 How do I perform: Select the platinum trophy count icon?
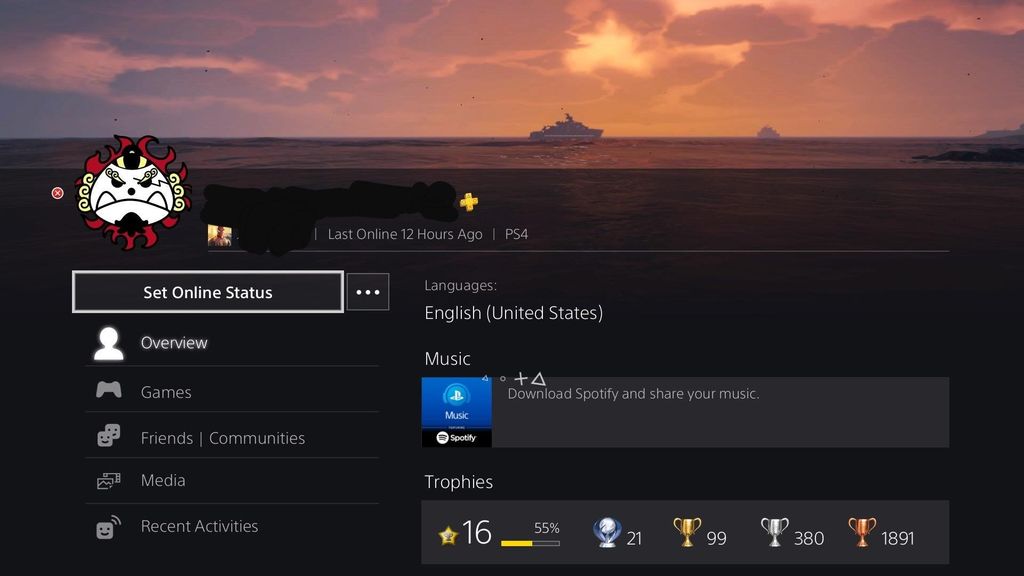(x=607, y=532)
